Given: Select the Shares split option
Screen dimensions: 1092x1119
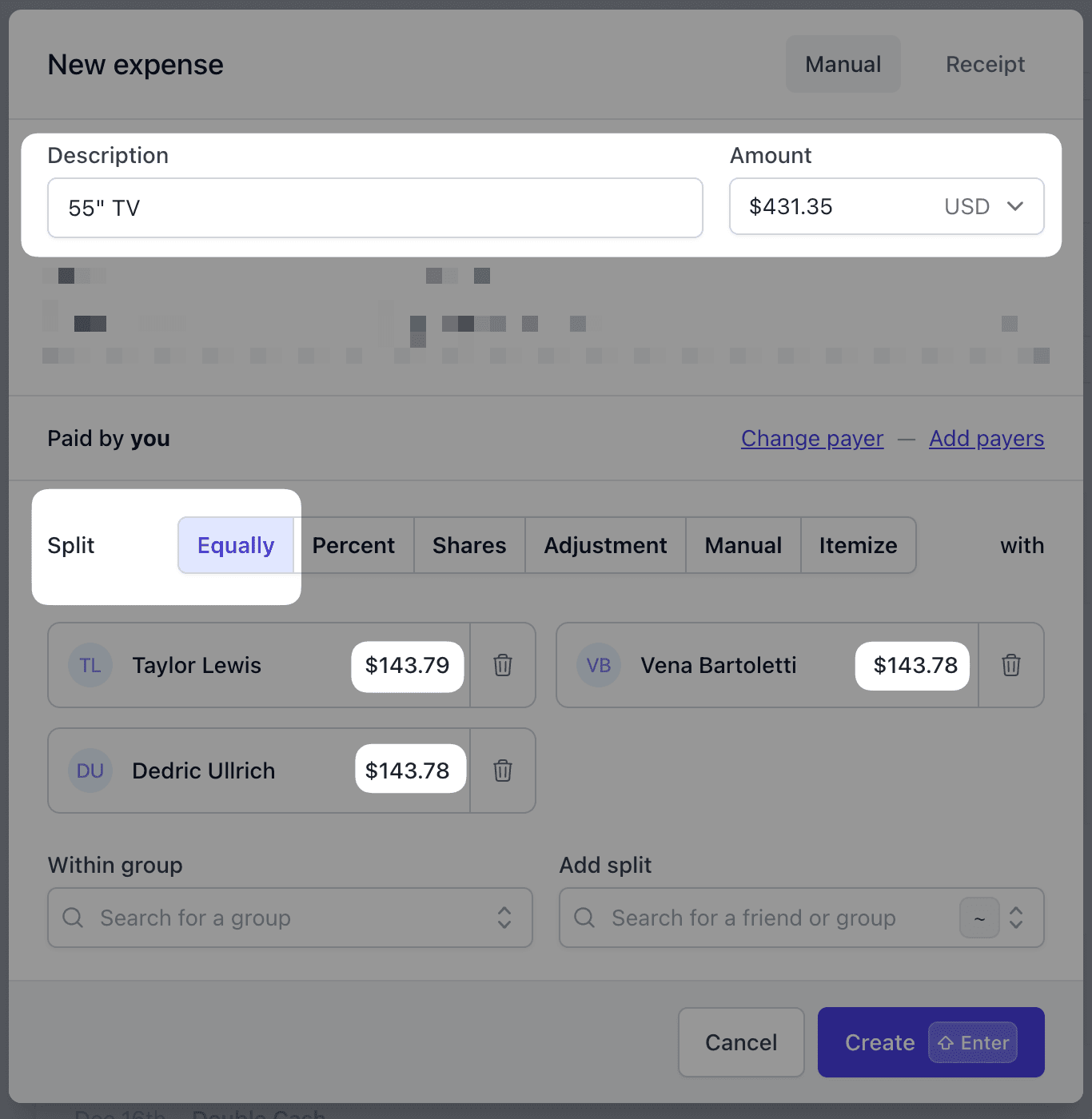Looking at the screenshot, I should pyautogui.click(x=468, y=545).
